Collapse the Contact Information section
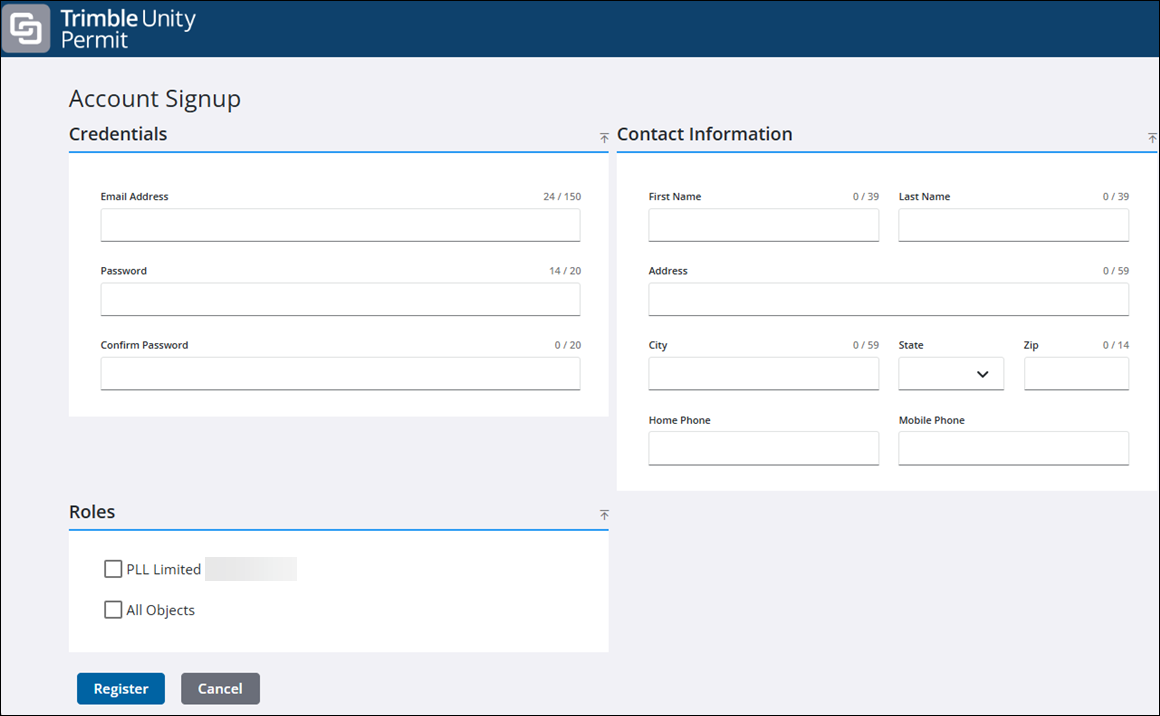The width and height of the screenshot is (1160, 716). pos(1152,138)
